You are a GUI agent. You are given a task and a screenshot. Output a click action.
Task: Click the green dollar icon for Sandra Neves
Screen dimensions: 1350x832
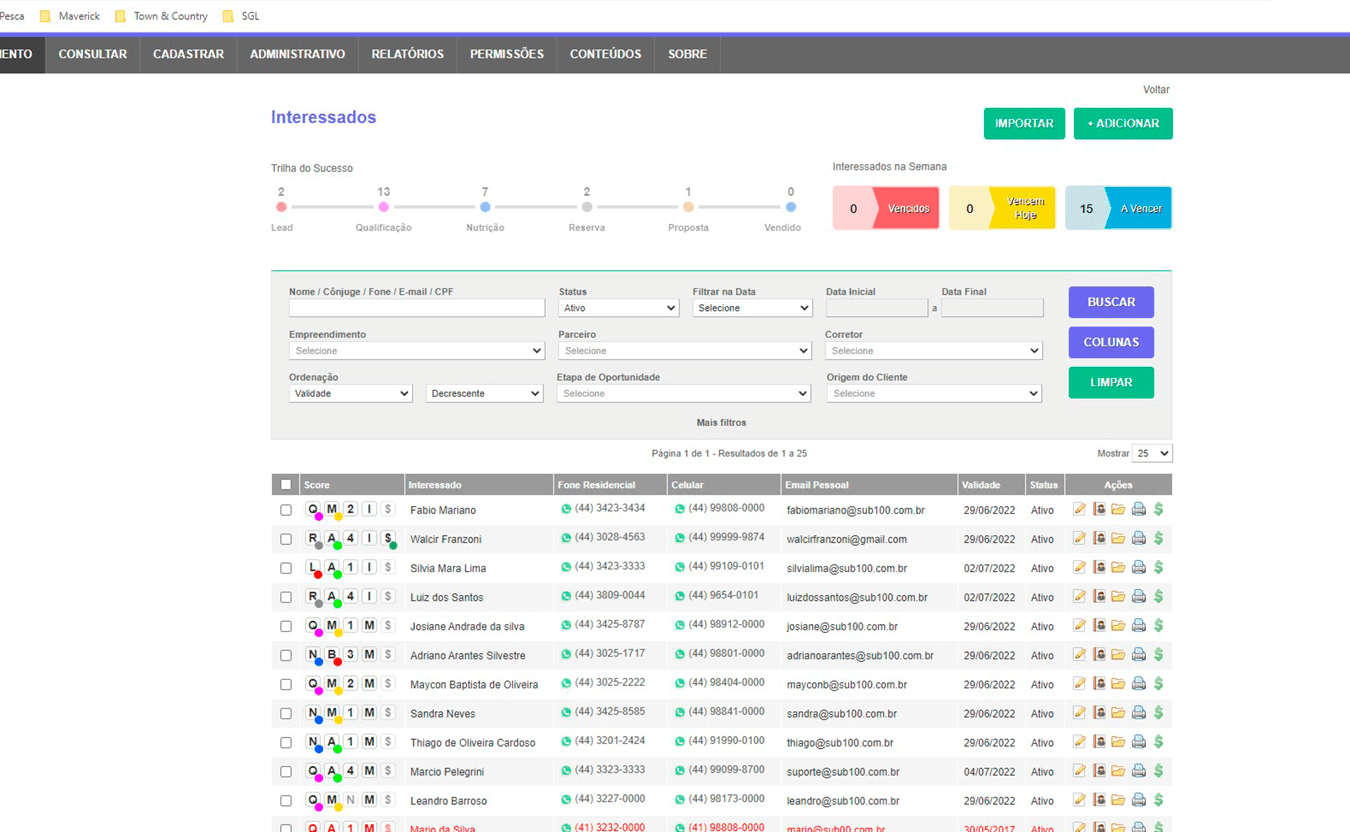pyautogui.click(x=1158, y=713)
